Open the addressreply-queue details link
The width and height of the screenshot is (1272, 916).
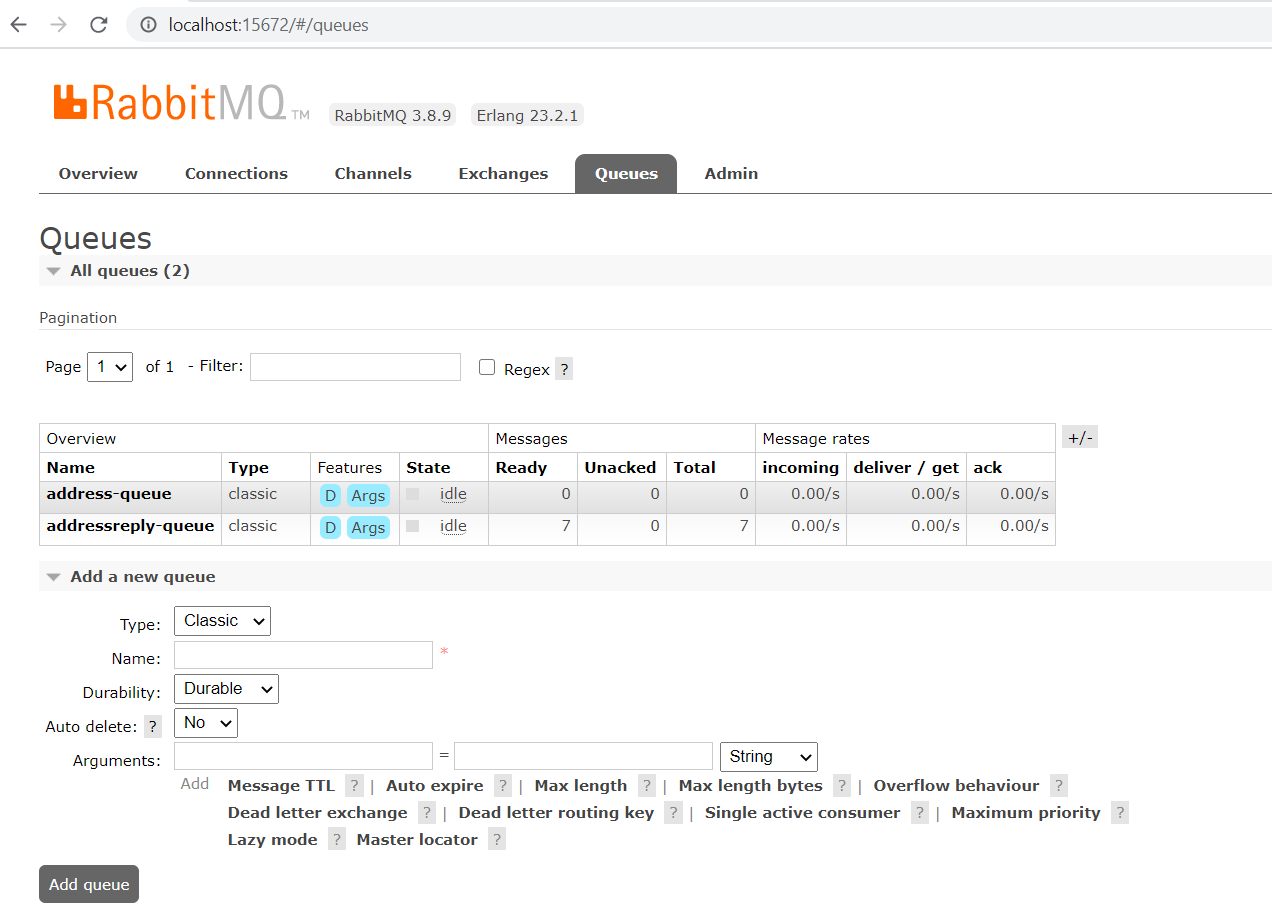click(129, 526)
